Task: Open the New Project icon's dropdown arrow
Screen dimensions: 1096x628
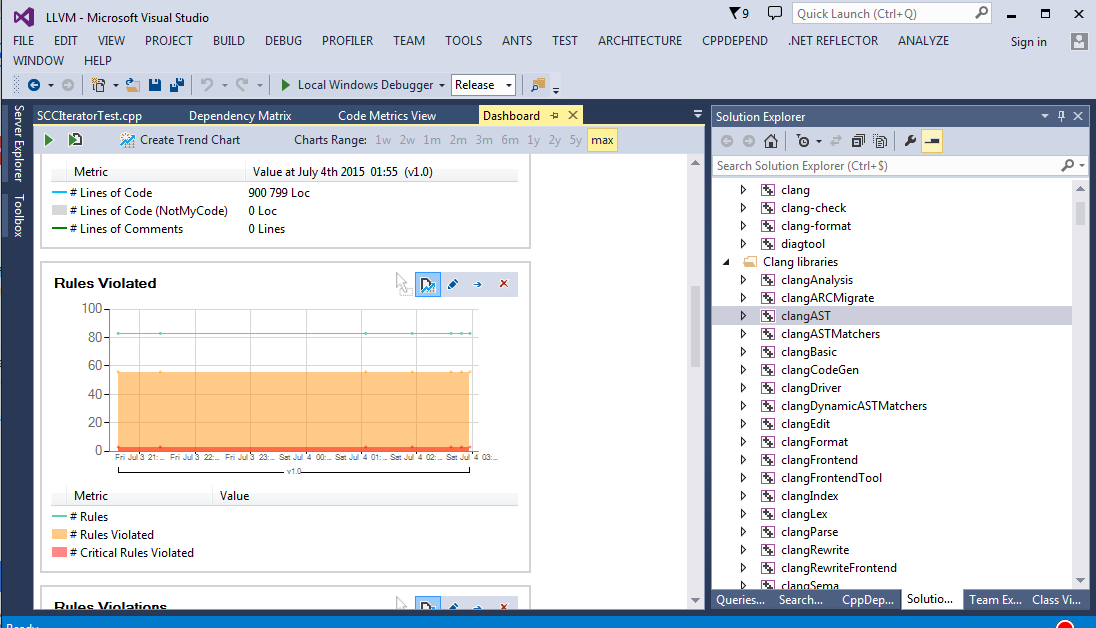Action: pos(115,85)
